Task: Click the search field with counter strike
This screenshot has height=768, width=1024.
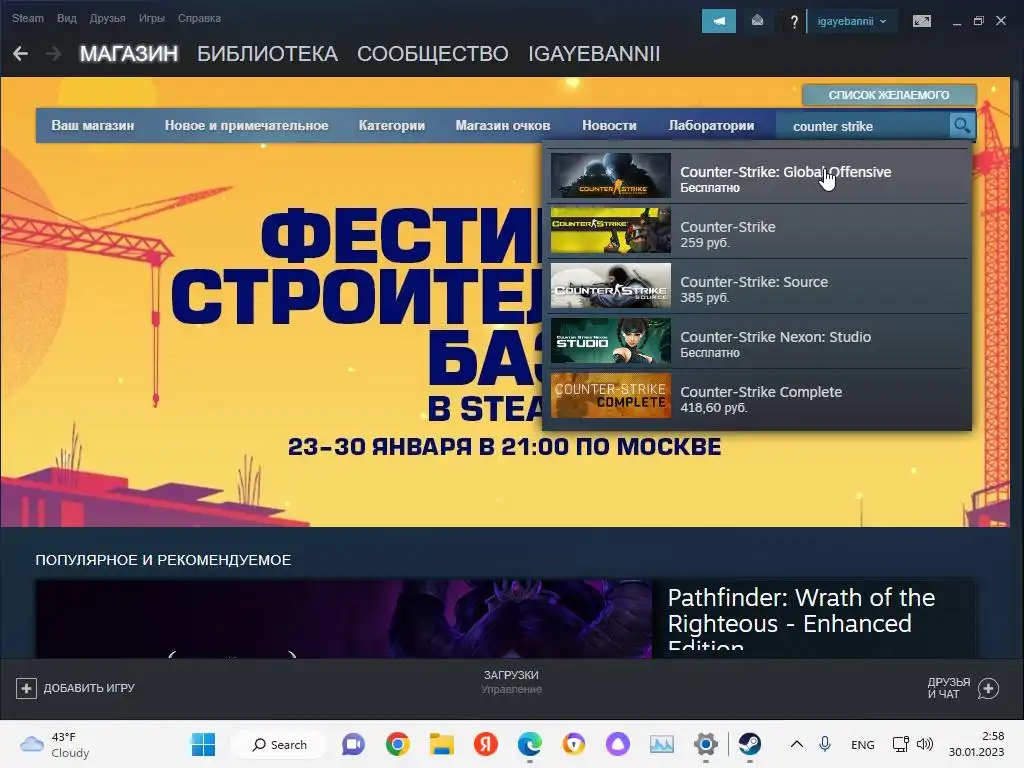Action: point(862,125)
